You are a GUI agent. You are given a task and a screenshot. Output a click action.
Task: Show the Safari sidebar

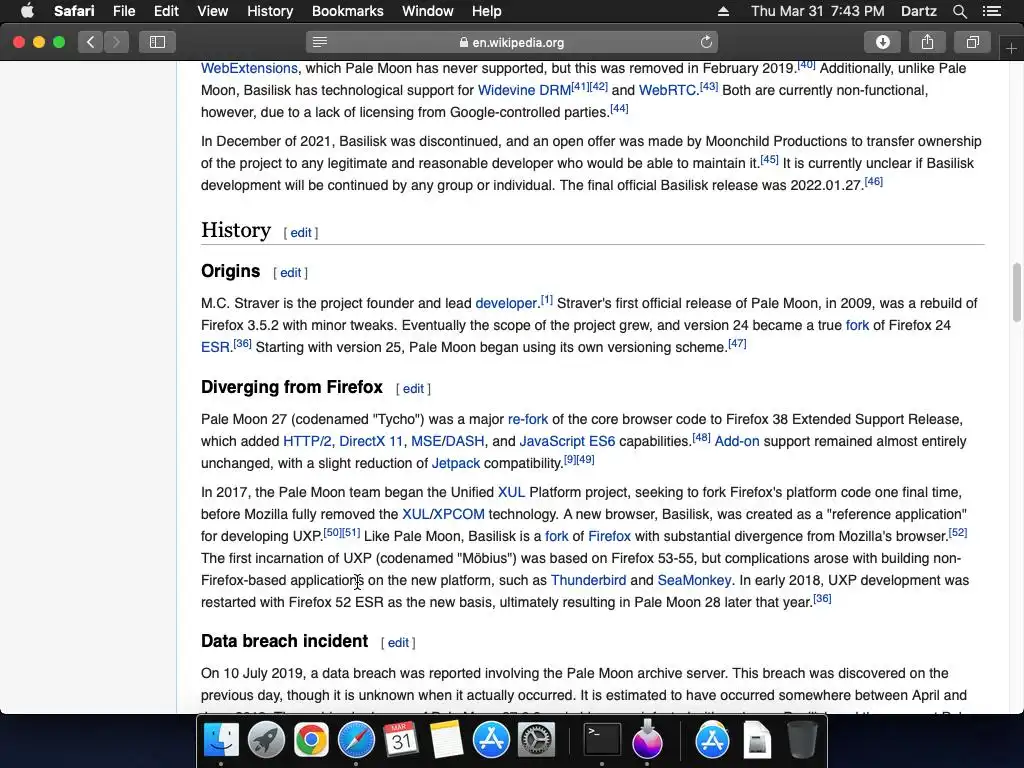(x=157, y=42)
